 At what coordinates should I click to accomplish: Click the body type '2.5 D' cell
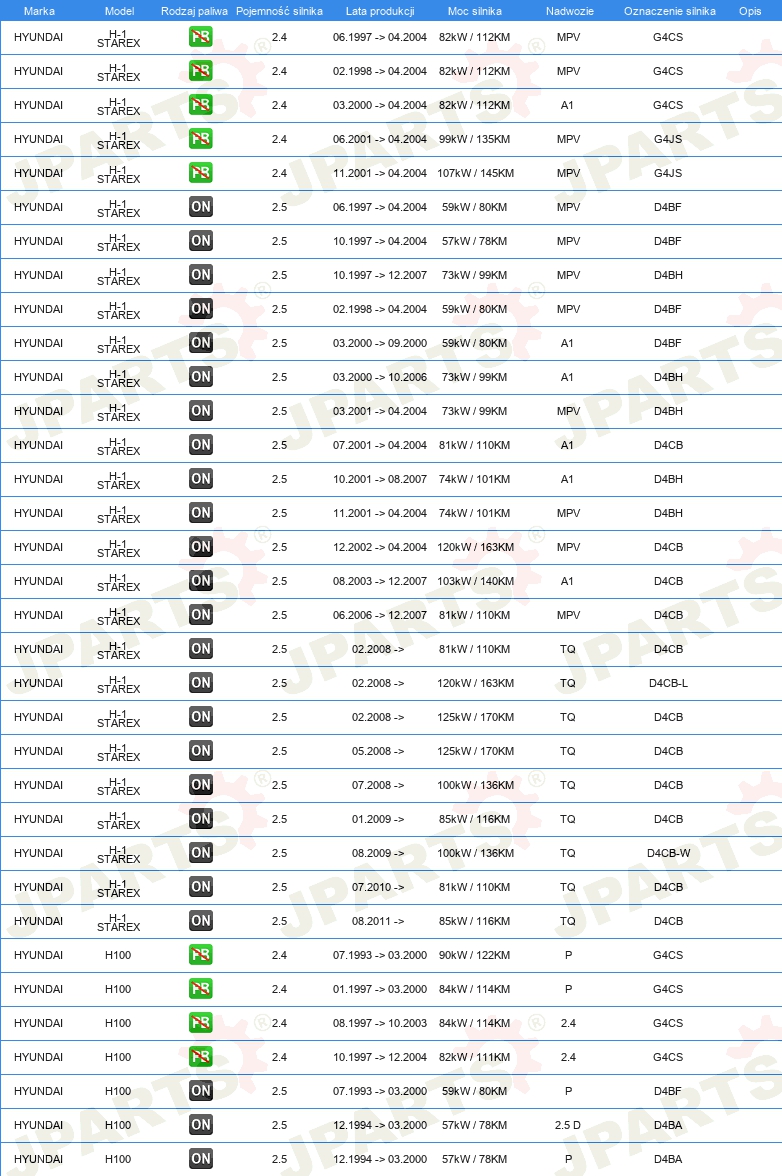point(568,1125)
